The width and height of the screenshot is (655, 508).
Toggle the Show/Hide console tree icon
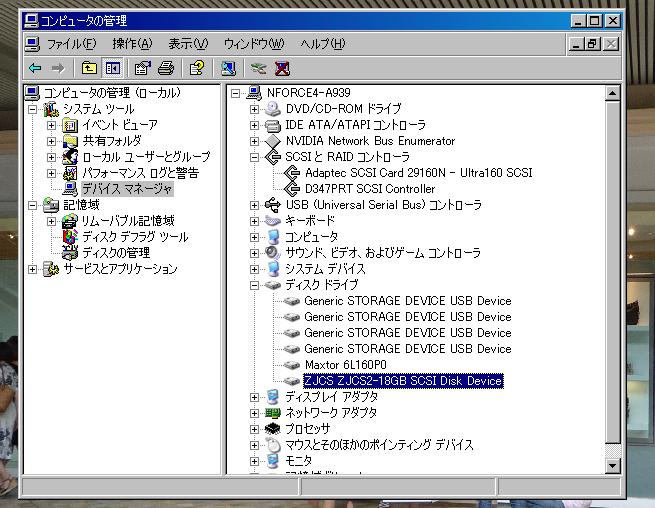(x=112, y=68)
